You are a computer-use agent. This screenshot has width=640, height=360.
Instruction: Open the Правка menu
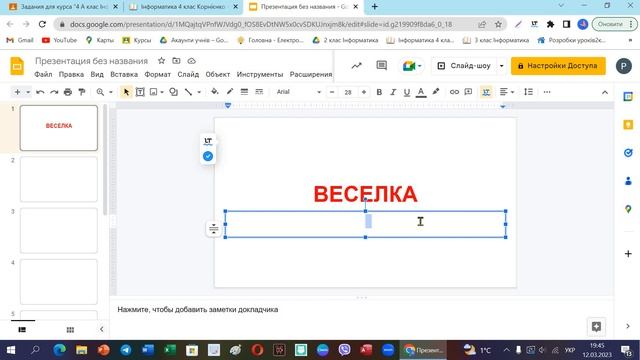(71, 74)
